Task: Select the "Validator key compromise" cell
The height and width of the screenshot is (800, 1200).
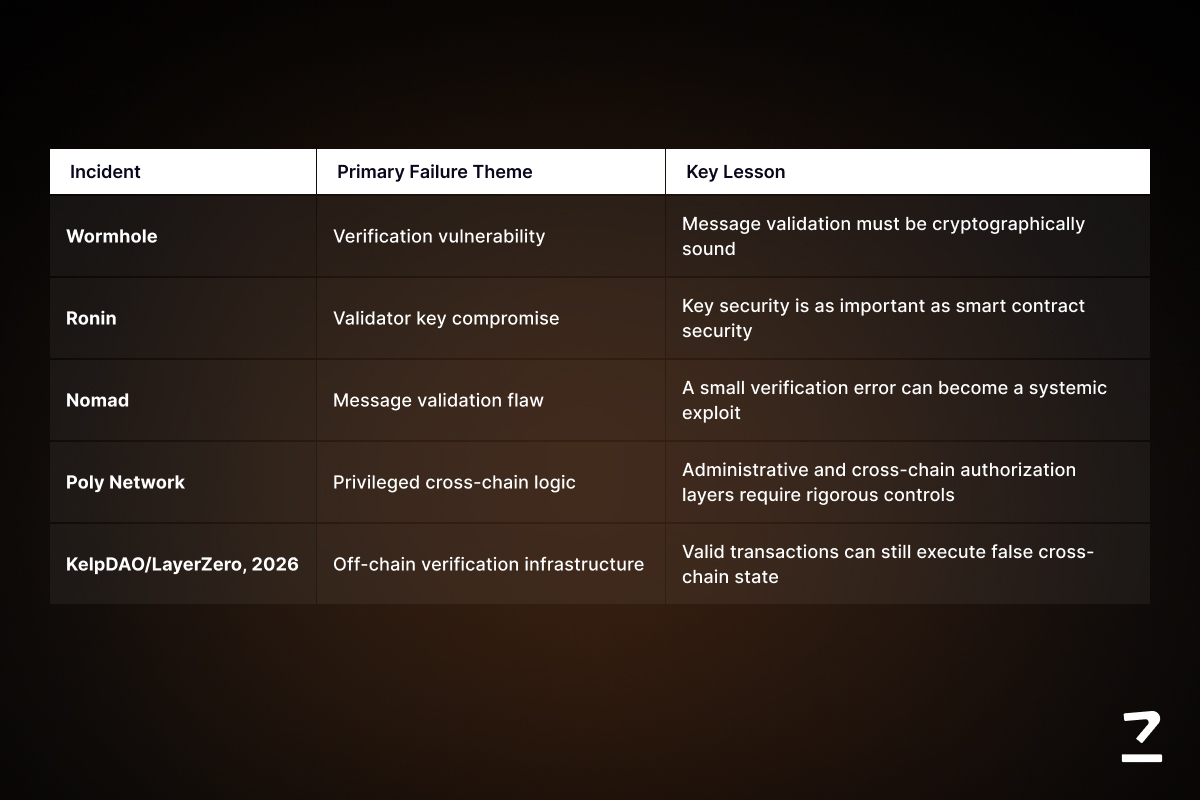Action: tap(491, 318)
